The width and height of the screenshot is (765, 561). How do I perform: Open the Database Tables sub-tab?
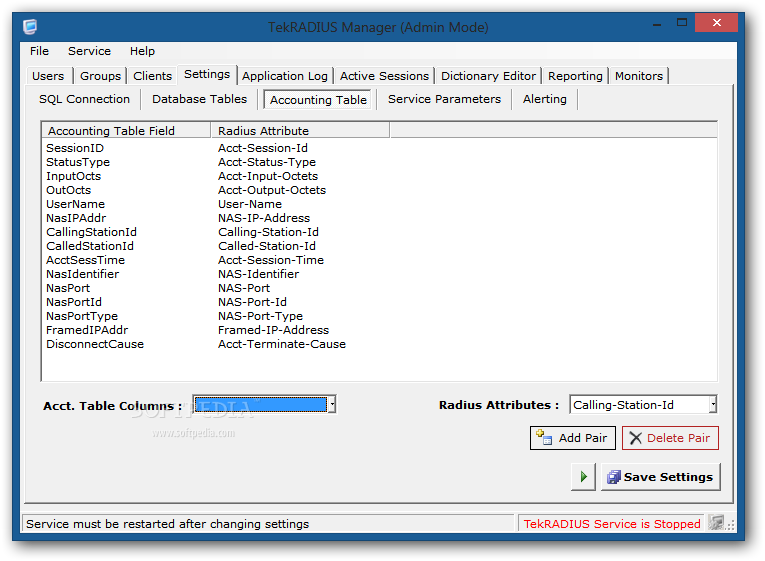[x=200, y=99]
